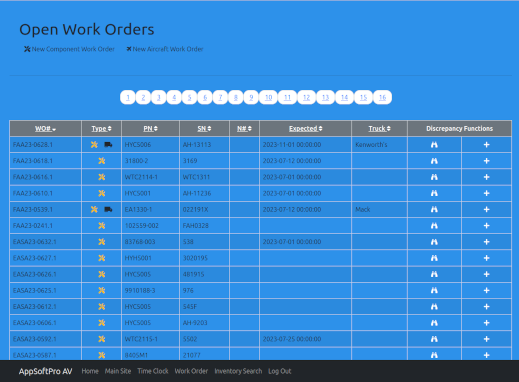Open Time Clock in navbar
Image resolution: width=519 pixels, height=382 pixels.
153,371
